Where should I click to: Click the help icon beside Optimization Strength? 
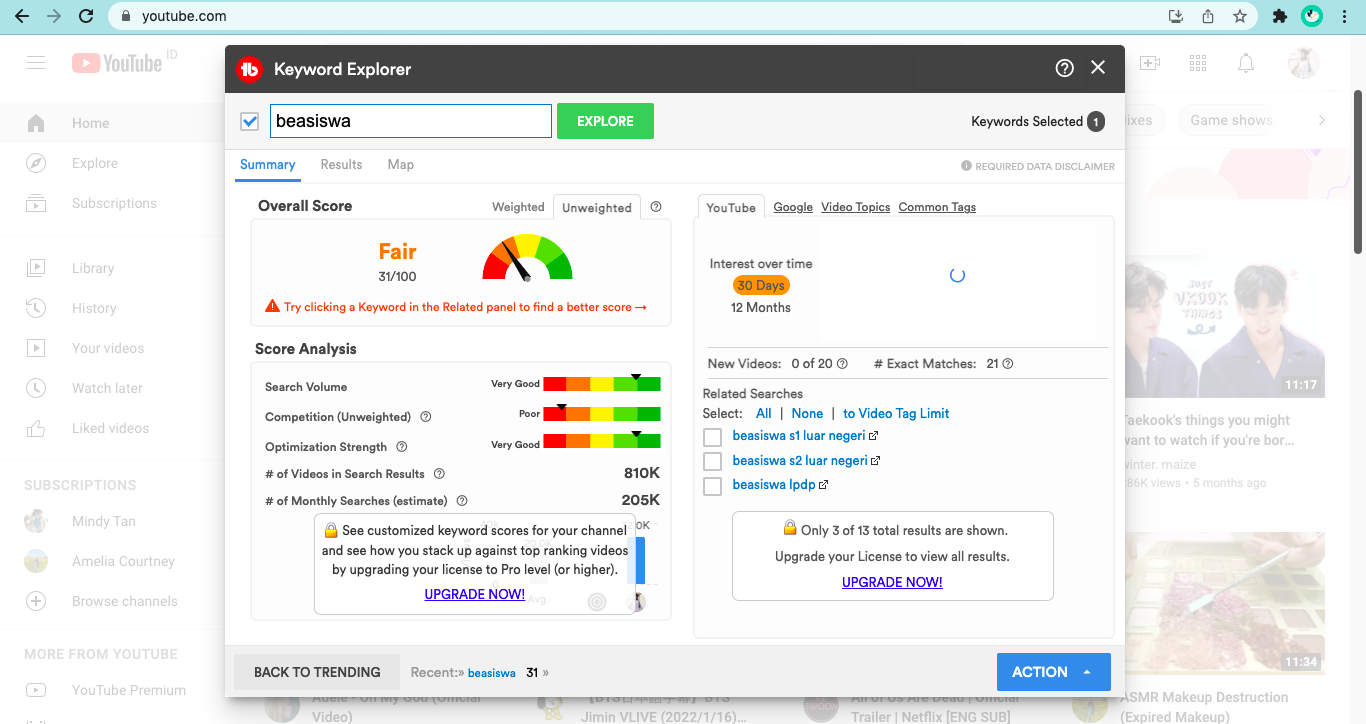click(x=401, y=446)
